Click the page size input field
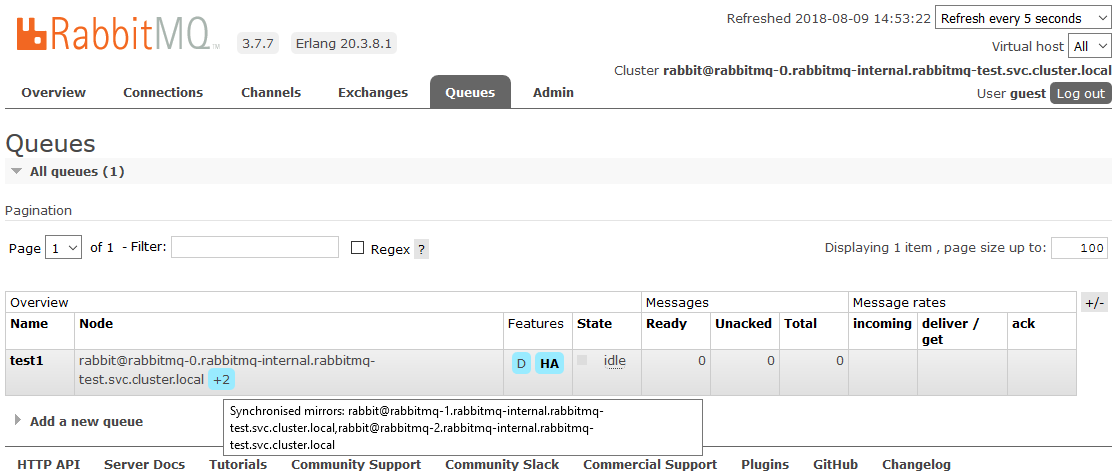Image resolution: width=1114 pixels, height=476 pixels. pyautogui.click(x=1079, y=247)
